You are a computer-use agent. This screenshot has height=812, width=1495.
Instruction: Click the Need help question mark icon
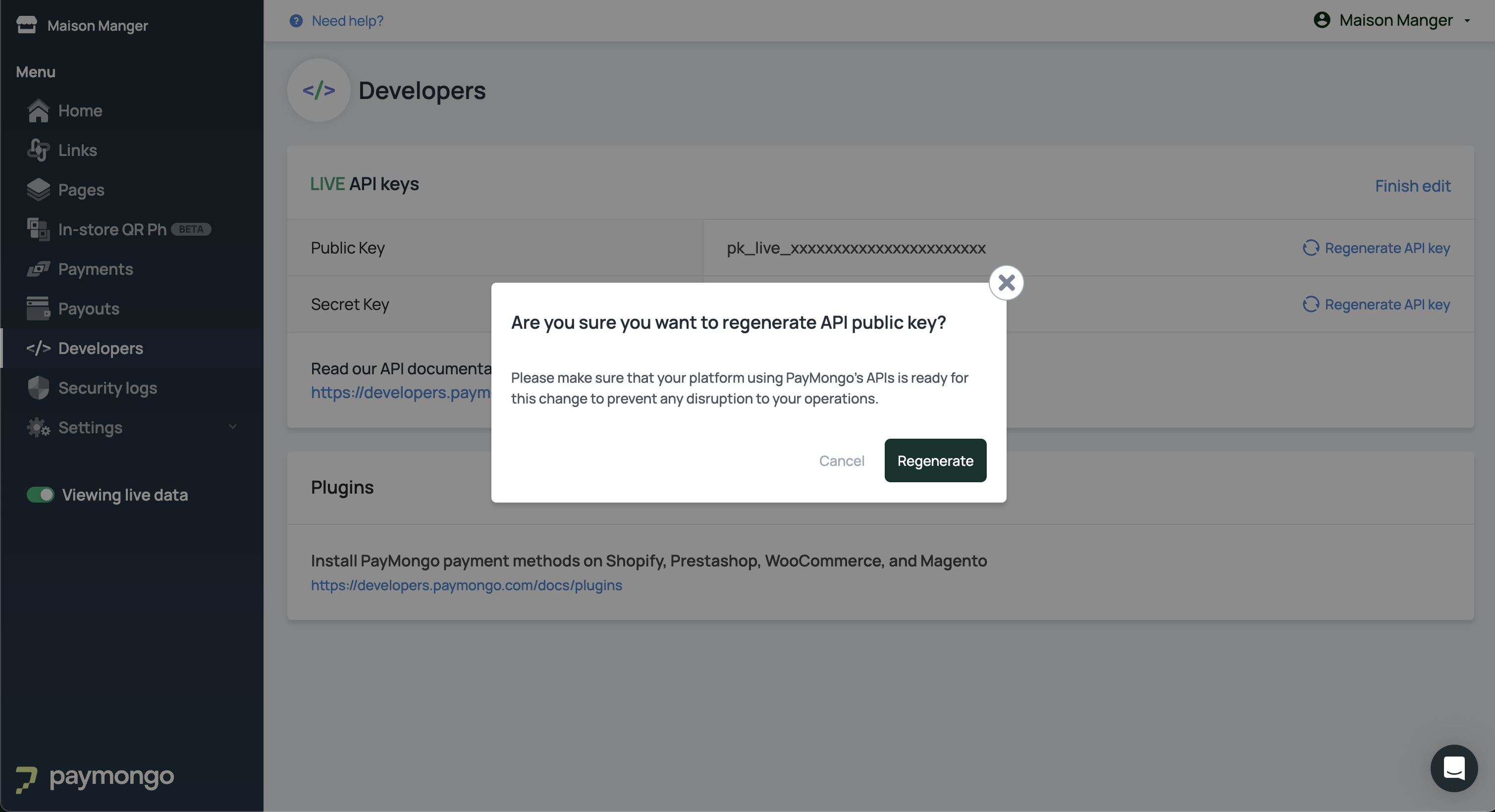pyautogui.click(x=296, y=21)
